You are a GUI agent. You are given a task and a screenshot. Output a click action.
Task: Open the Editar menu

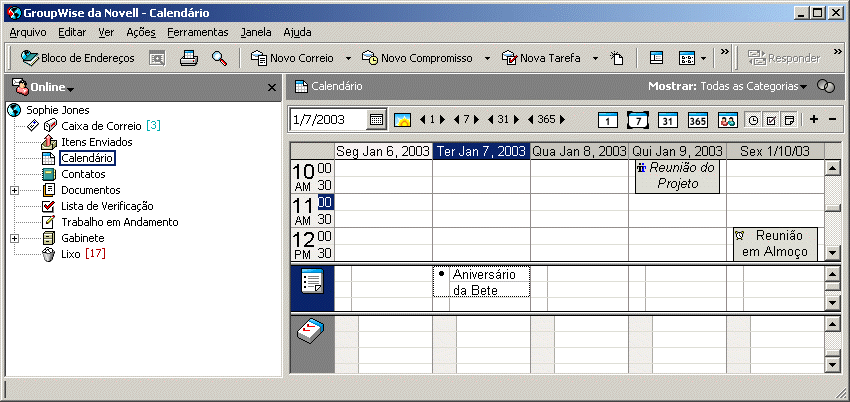72,32
